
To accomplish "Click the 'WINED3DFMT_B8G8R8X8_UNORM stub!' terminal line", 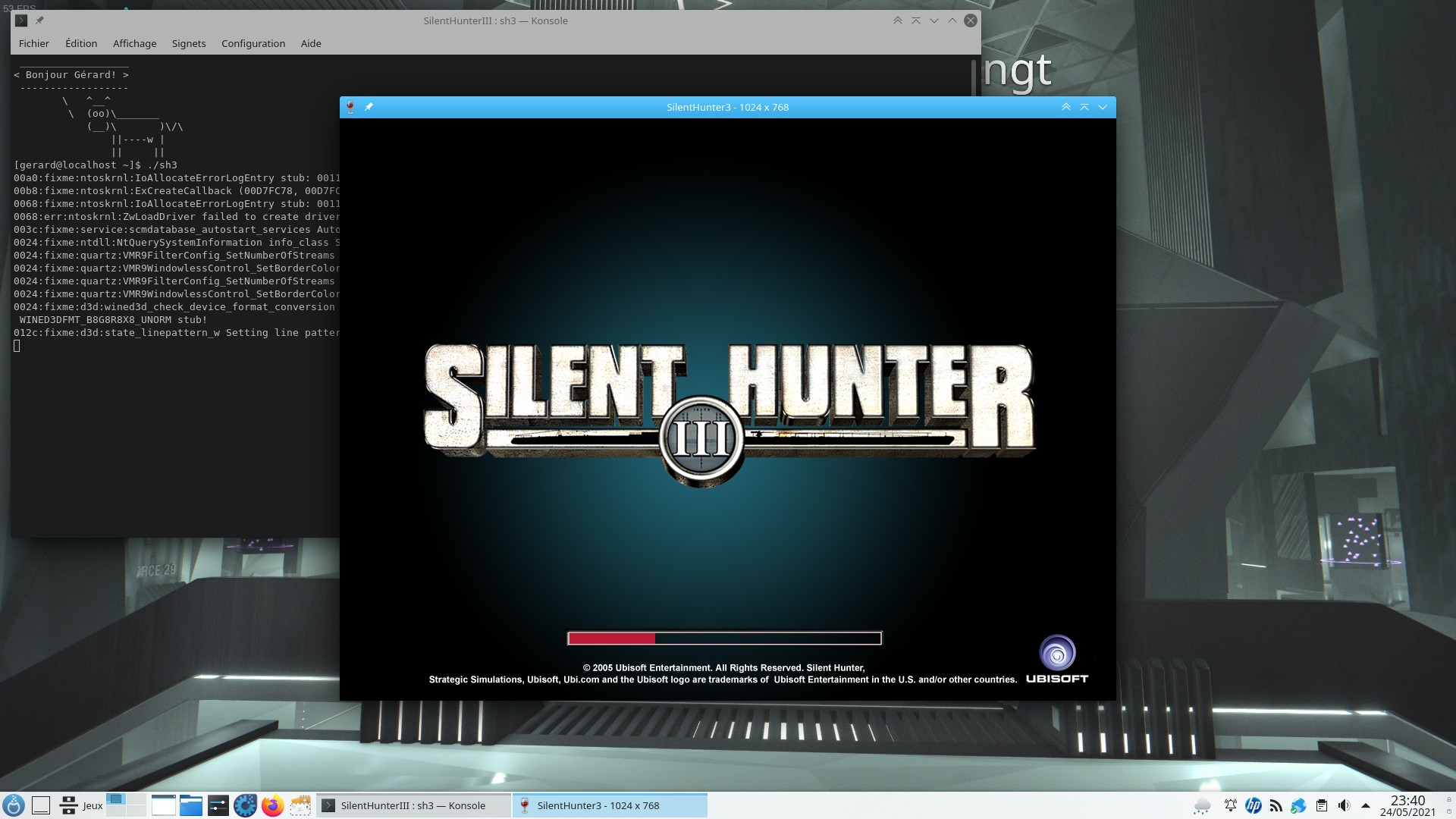I will [x=113, y=319].
